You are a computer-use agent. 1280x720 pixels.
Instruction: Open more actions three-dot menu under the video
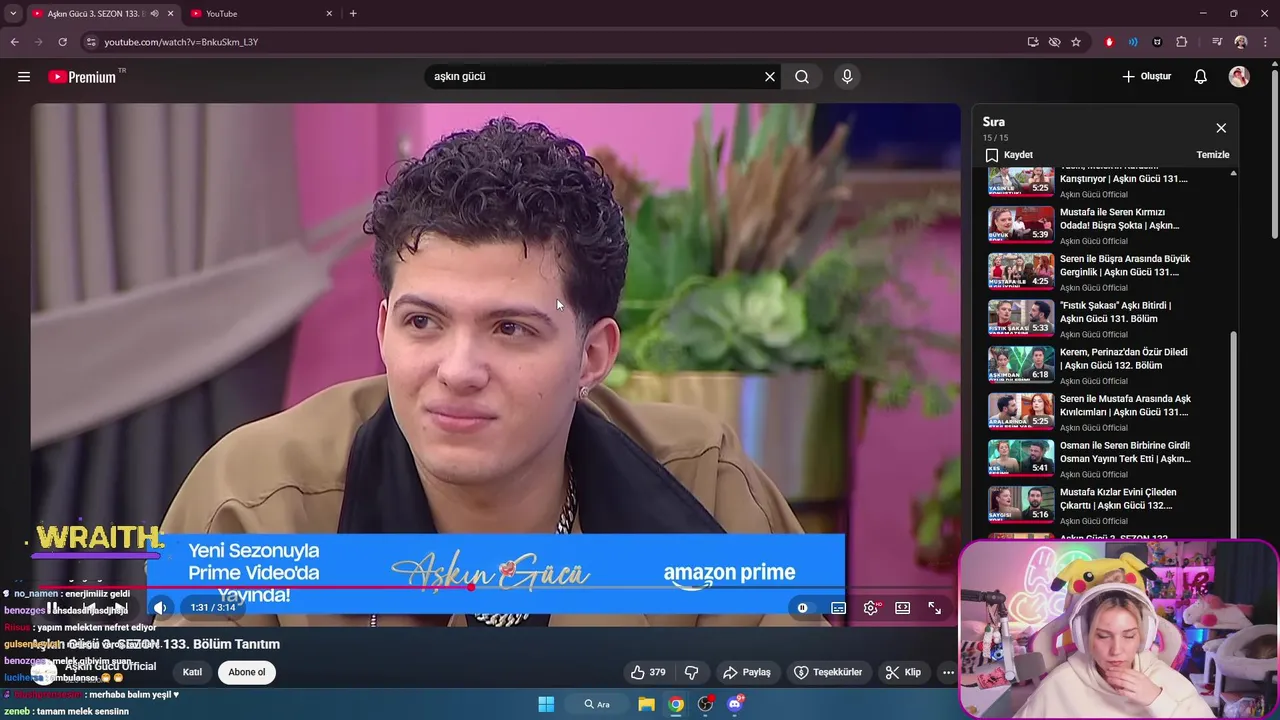click(948, 673)
